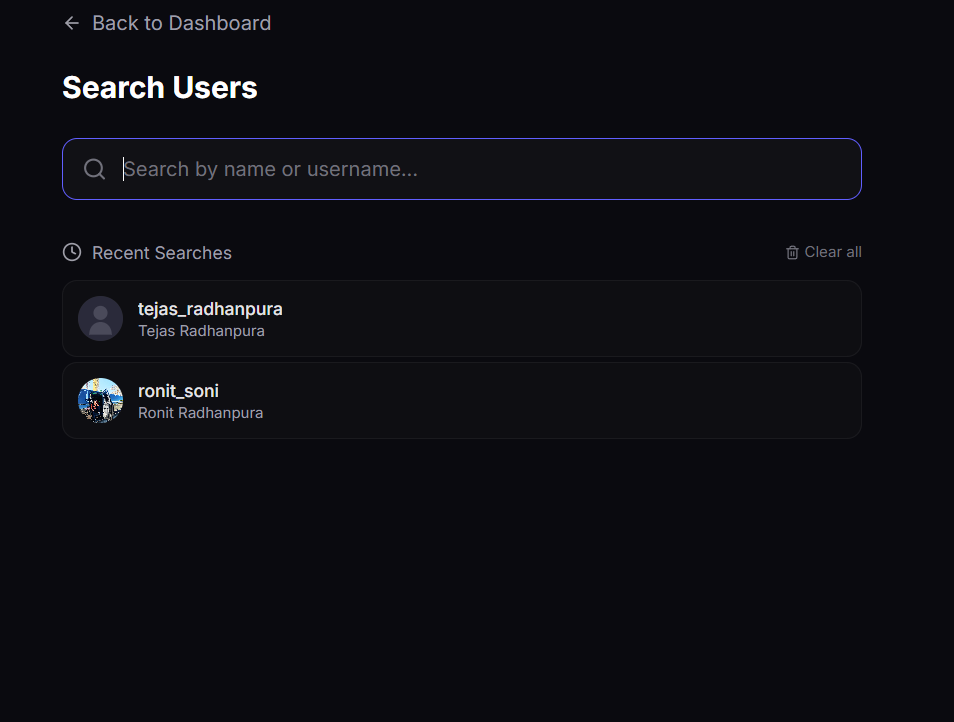Click the clock icon beside Recent Searches

coord(72,252)
